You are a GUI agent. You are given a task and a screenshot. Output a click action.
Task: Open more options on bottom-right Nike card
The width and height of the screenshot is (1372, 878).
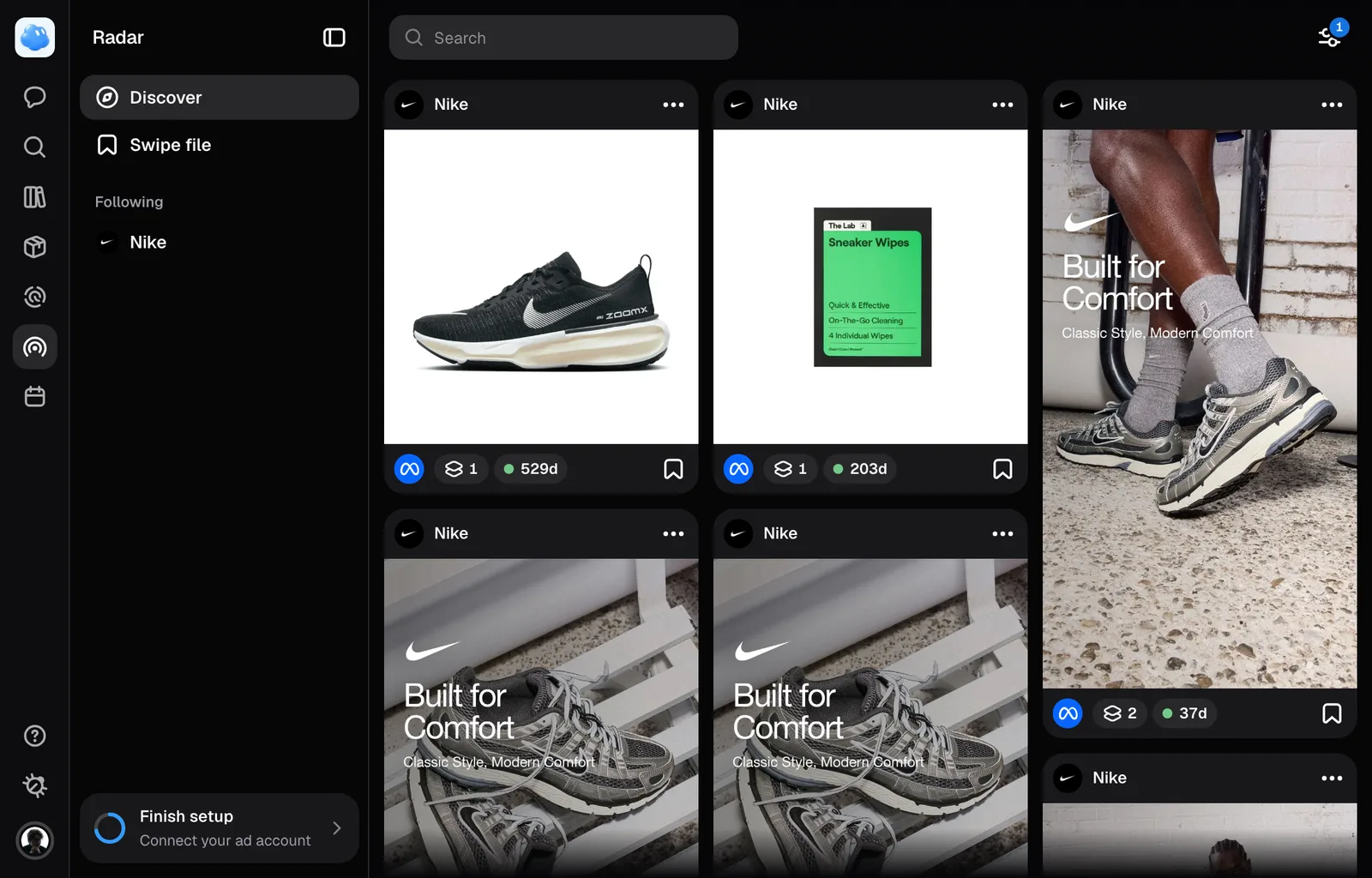coord(1332,779)
